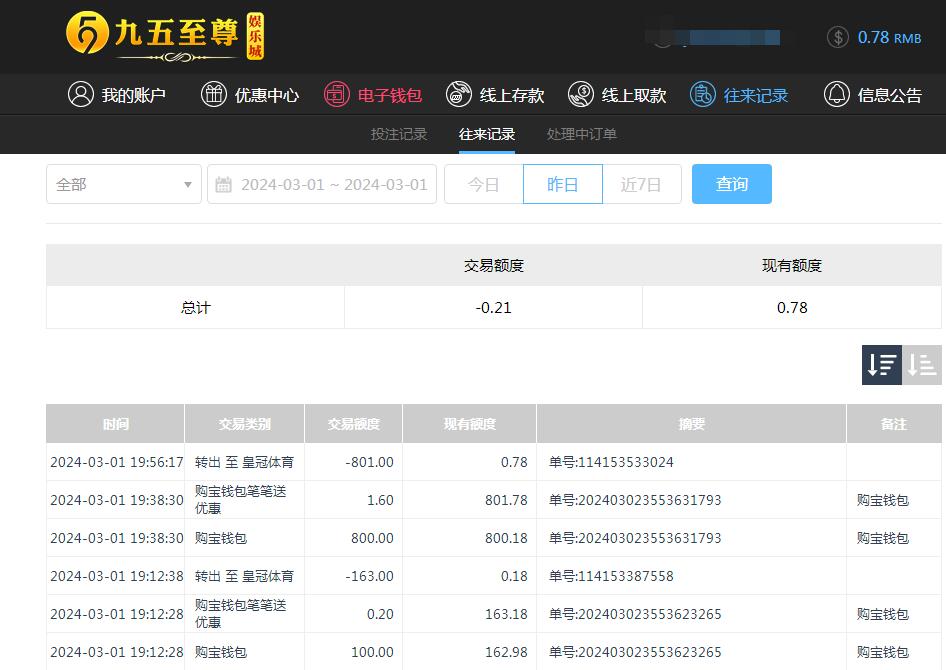Click the 往来记录 records icon

(x=703, y=95)
